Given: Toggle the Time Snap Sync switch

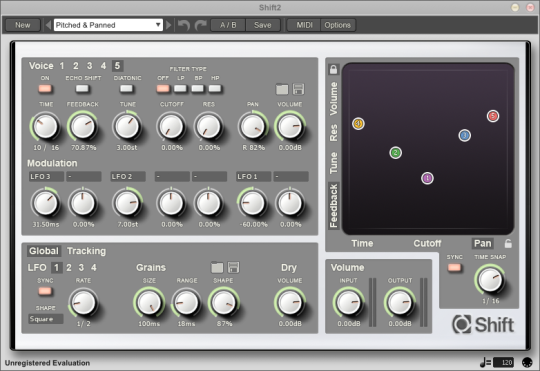Looking at the screenshot, I should coord(454,268).
